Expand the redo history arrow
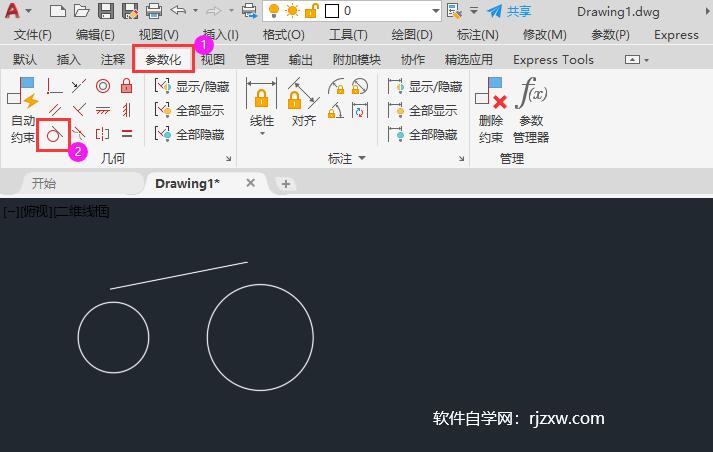 point(231,10)
